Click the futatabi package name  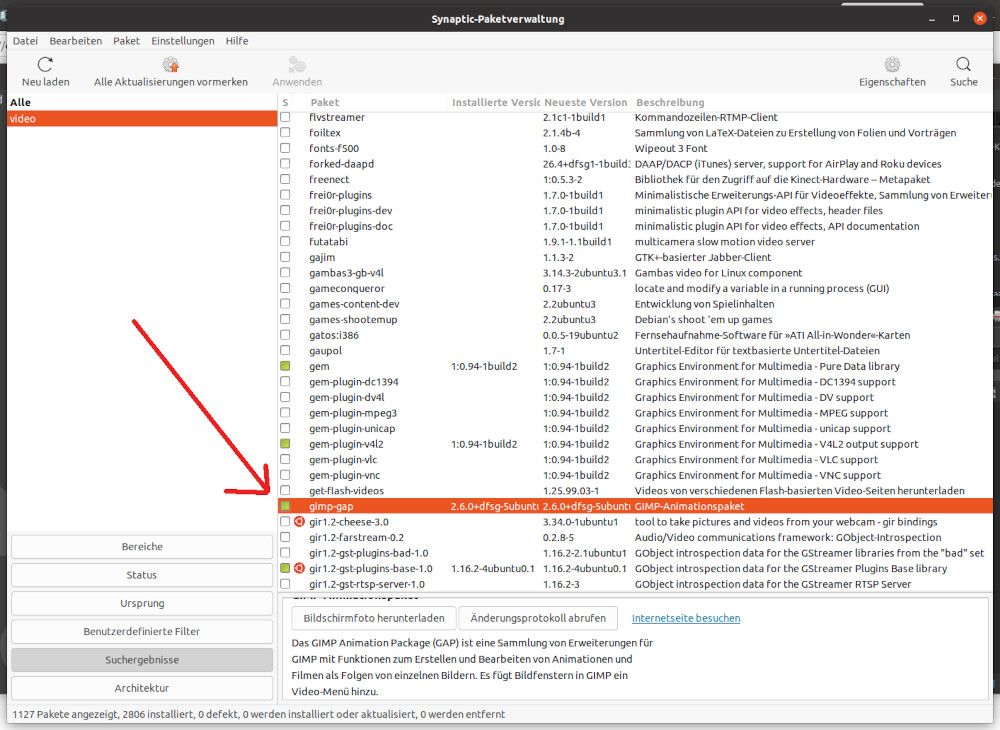click(x=328, y=242)
